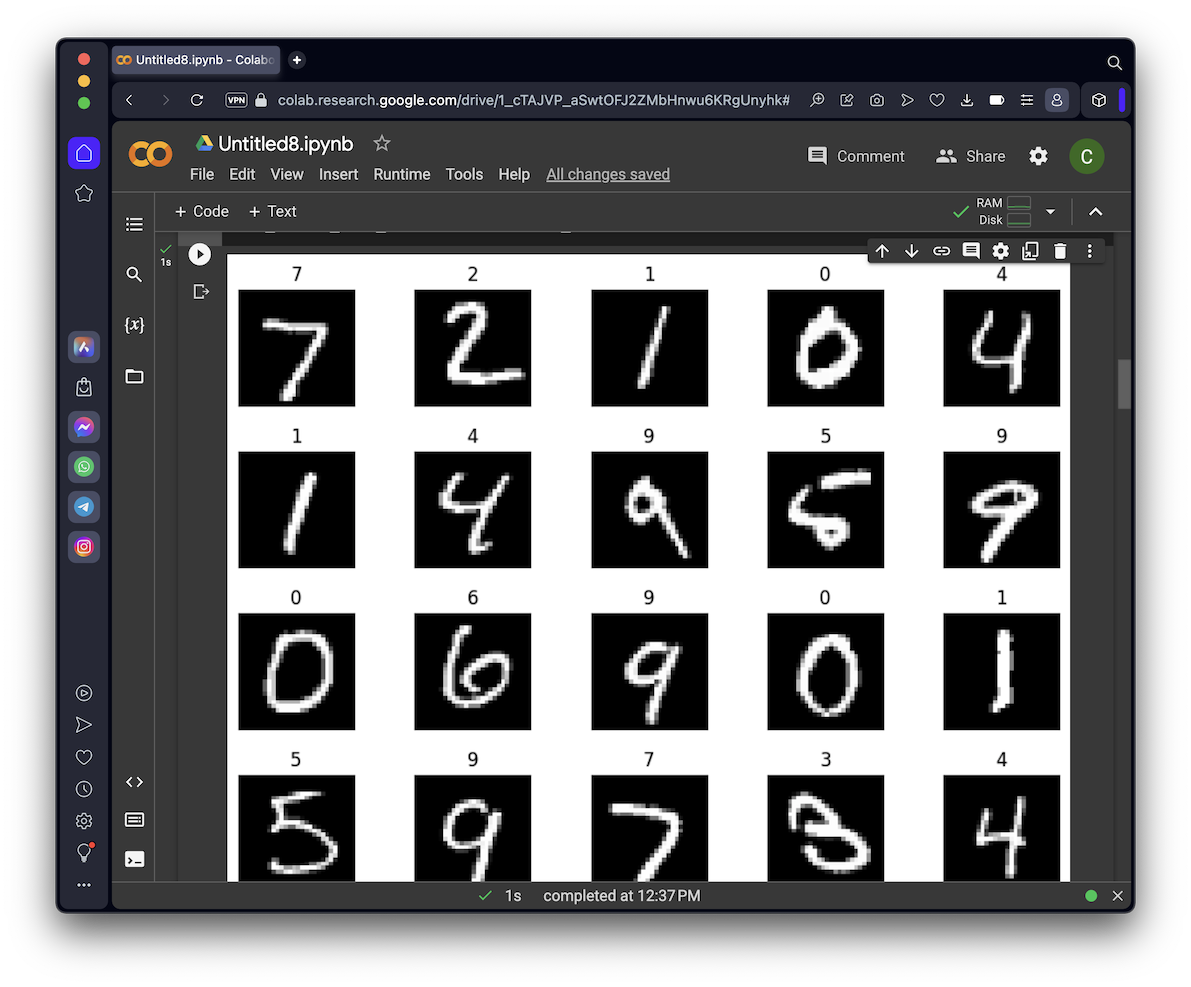
Task: Open the Terminal panel icon
Action: (134, 859)
